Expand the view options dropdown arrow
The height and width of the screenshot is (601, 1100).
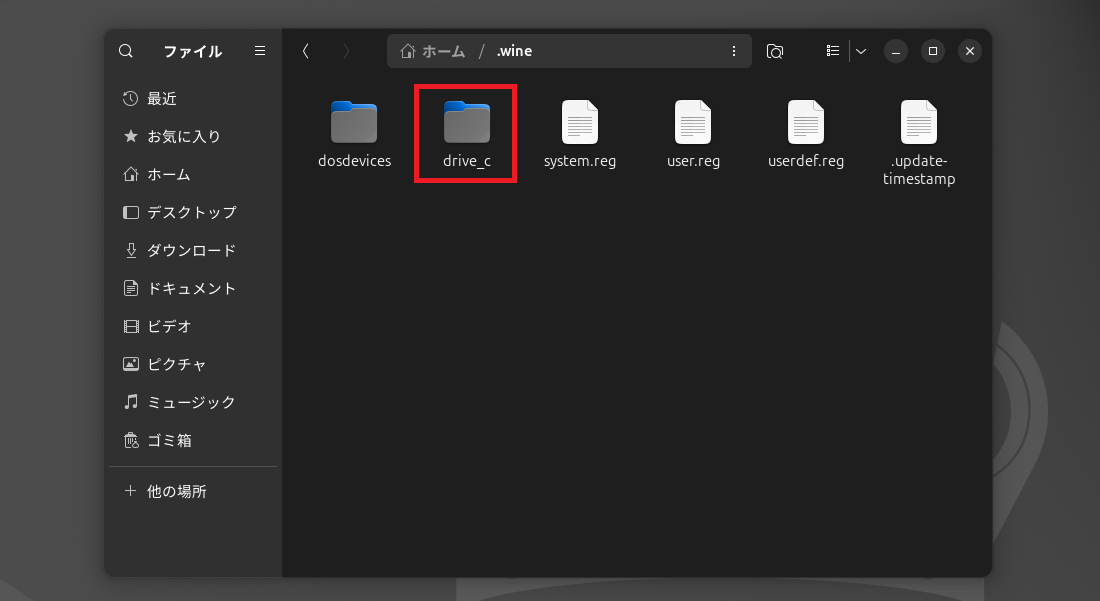pyautogui.click(x=860, y=51)
